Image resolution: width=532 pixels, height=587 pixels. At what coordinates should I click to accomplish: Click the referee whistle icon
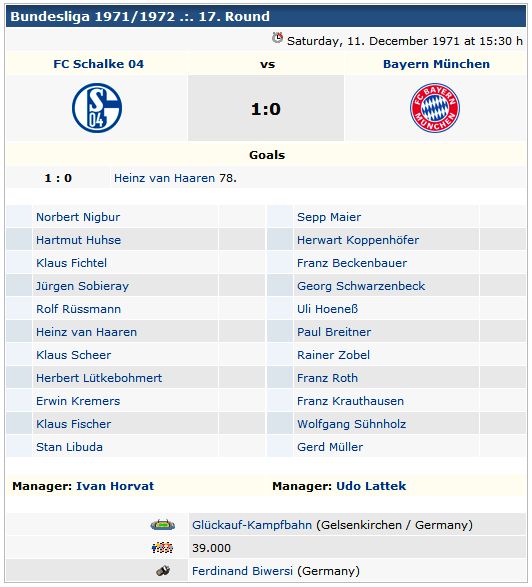[x=163, y=571]
